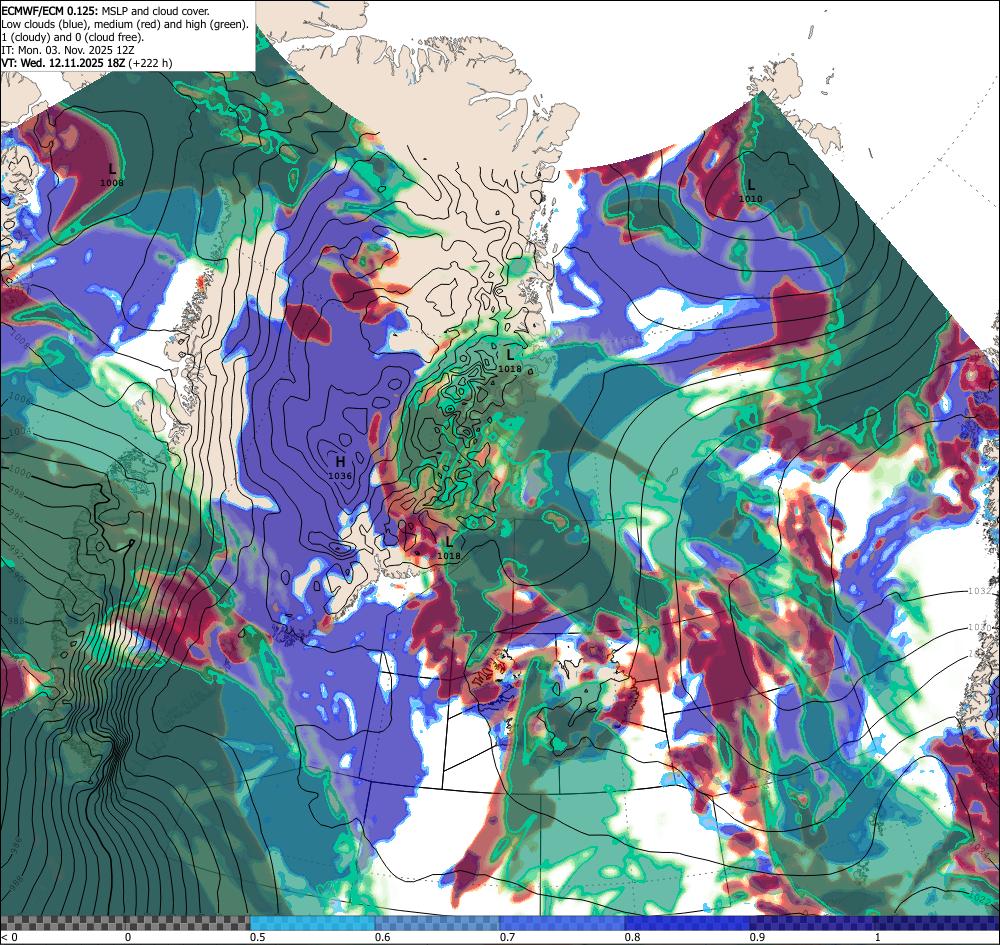Select the 0.6–0.7 legend color swatch
The height and width of the screenshot is (945, 1000).
coord(437,923)
